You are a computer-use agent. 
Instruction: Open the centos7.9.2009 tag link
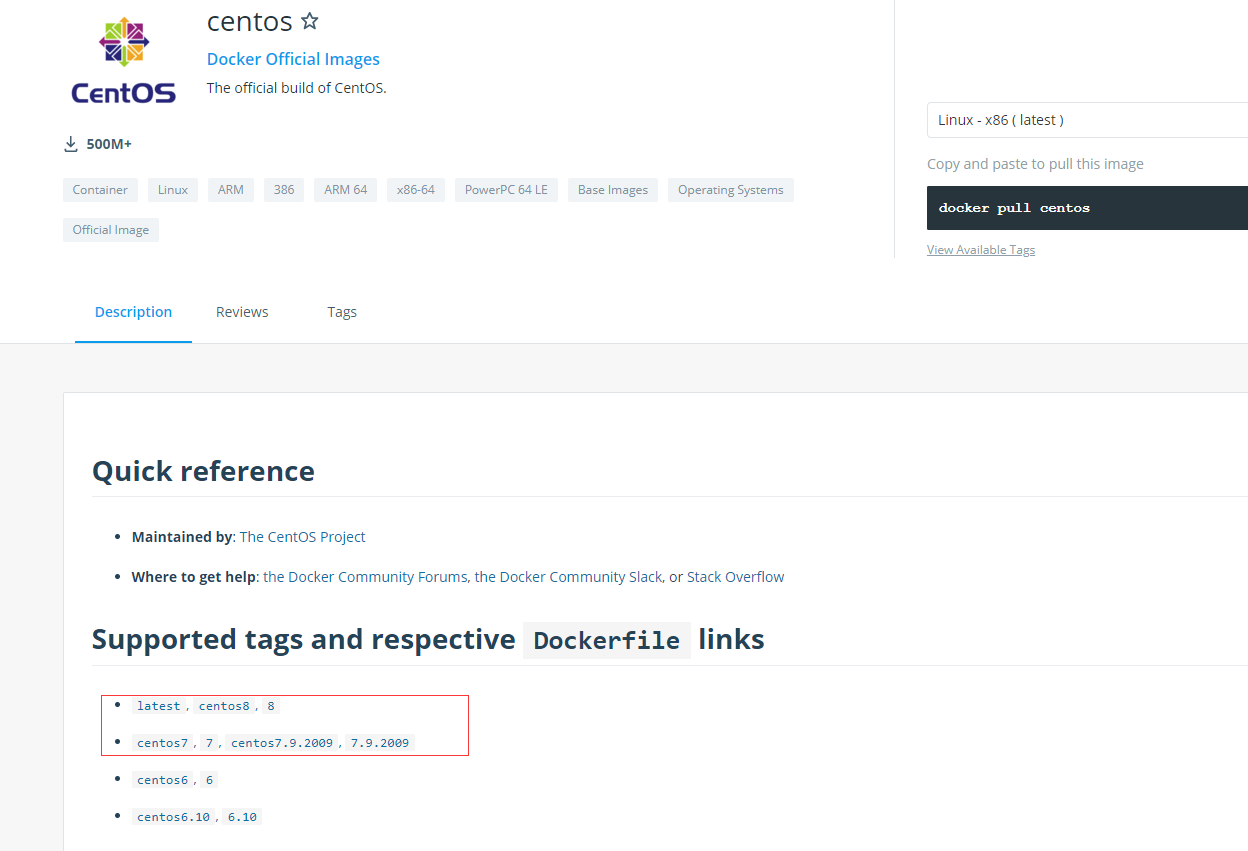pos(282,743)
